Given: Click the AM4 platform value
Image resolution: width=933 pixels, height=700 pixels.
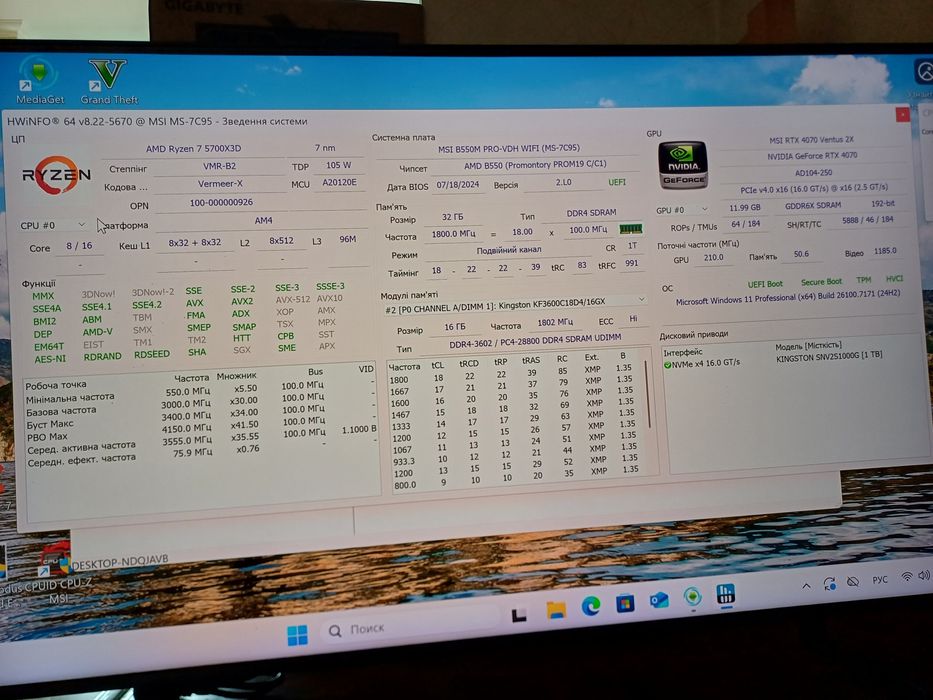Looking at the screenshot, I should (263, 220).
